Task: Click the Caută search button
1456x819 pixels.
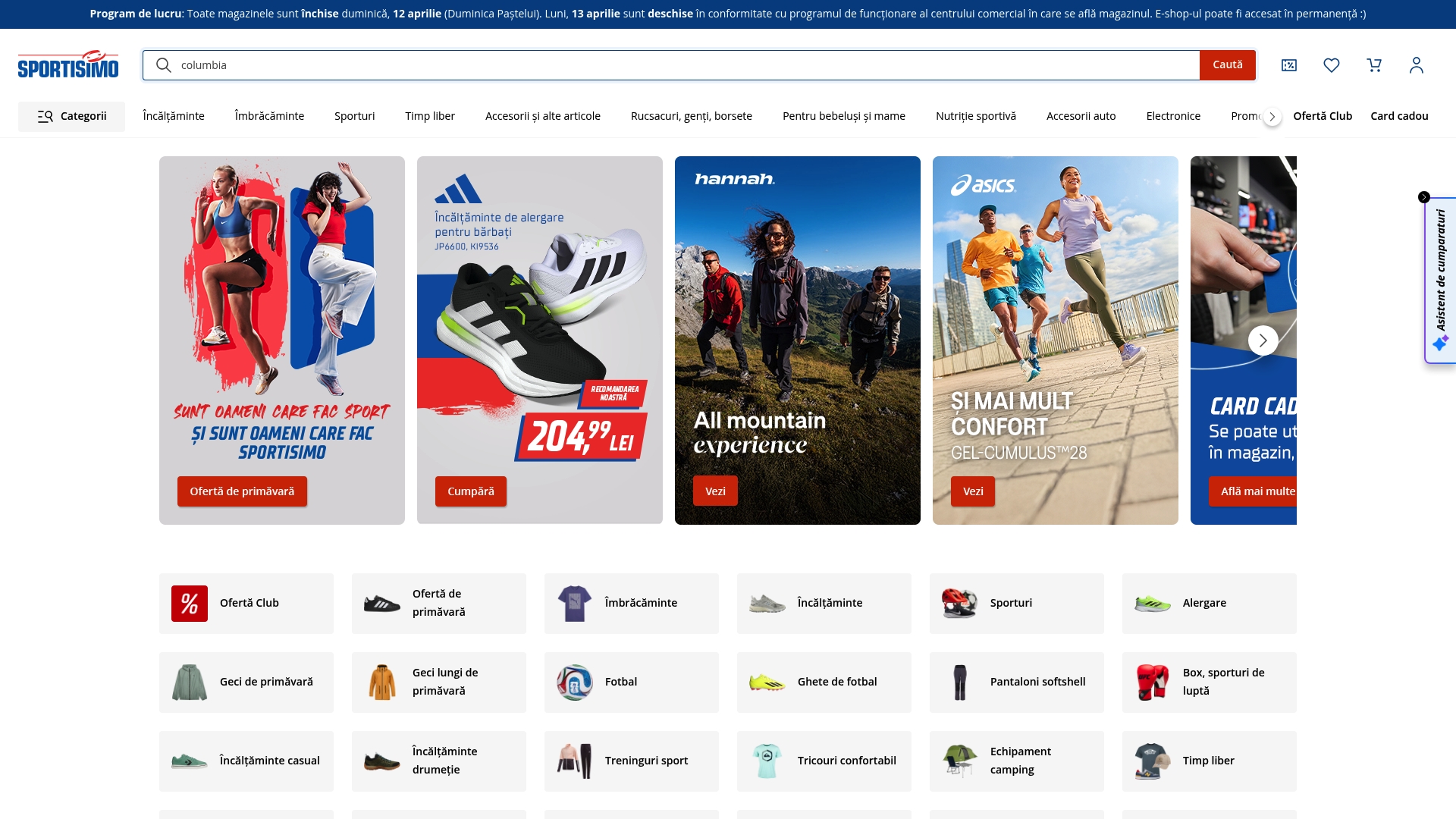Action: [x=1227, y=65]
